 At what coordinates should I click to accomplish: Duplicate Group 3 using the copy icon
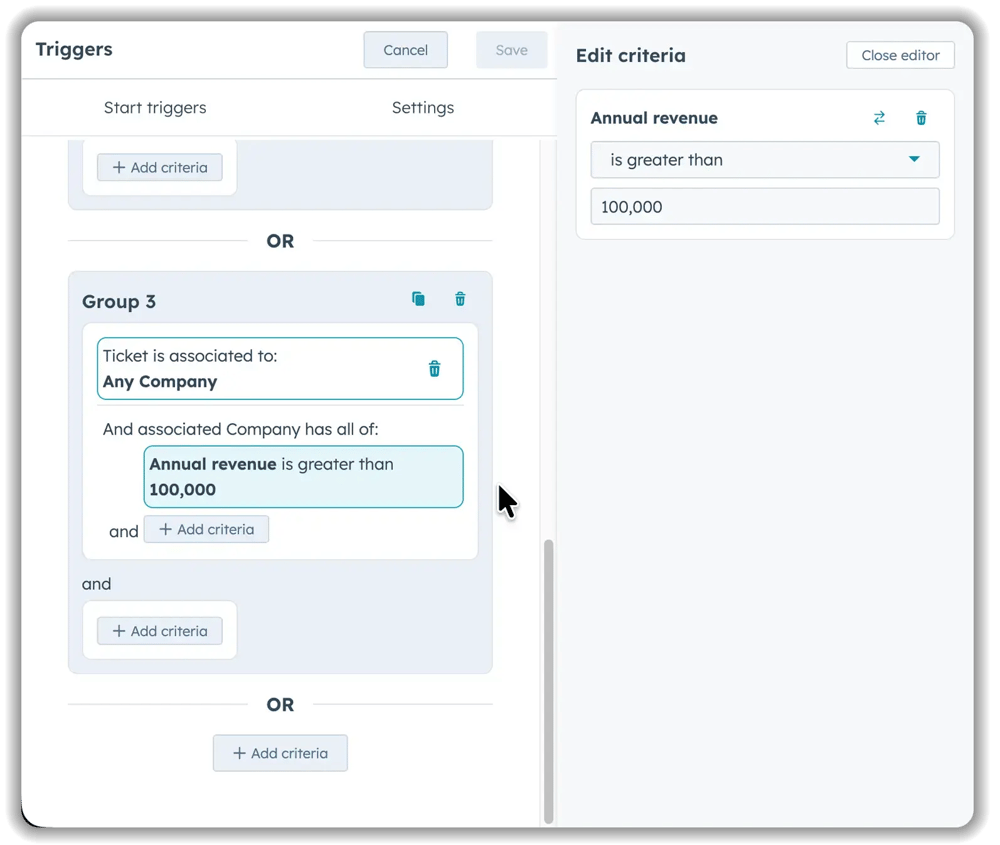[418, 298]
